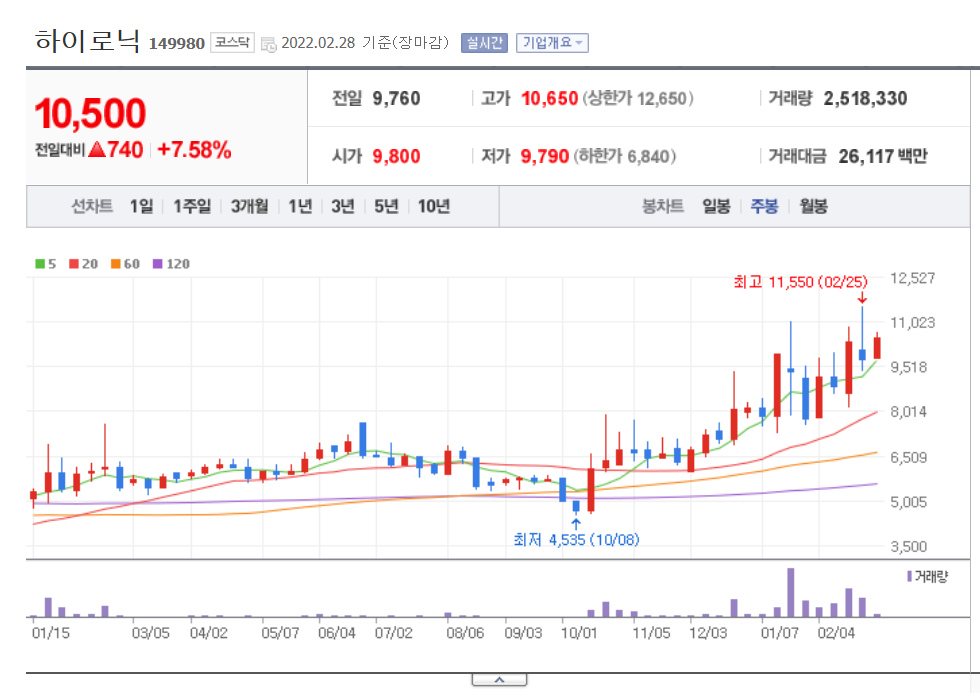
Task: Show the 월봉 monthly candle chart
Action: click(813, 206)
